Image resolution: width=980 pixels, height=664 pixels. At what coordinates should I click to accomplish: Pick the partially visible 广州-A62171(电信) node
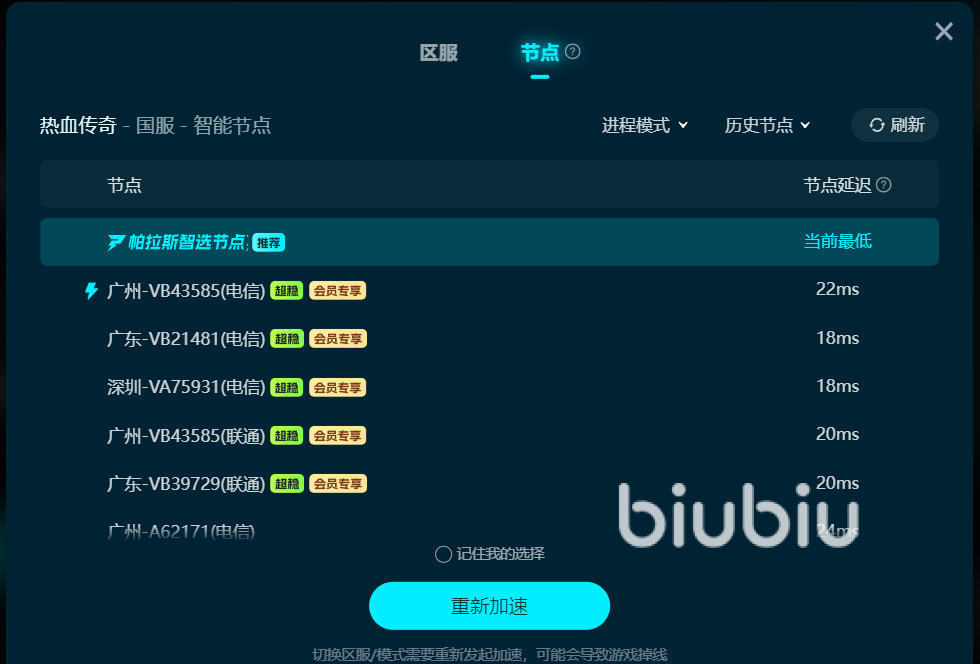489,531
